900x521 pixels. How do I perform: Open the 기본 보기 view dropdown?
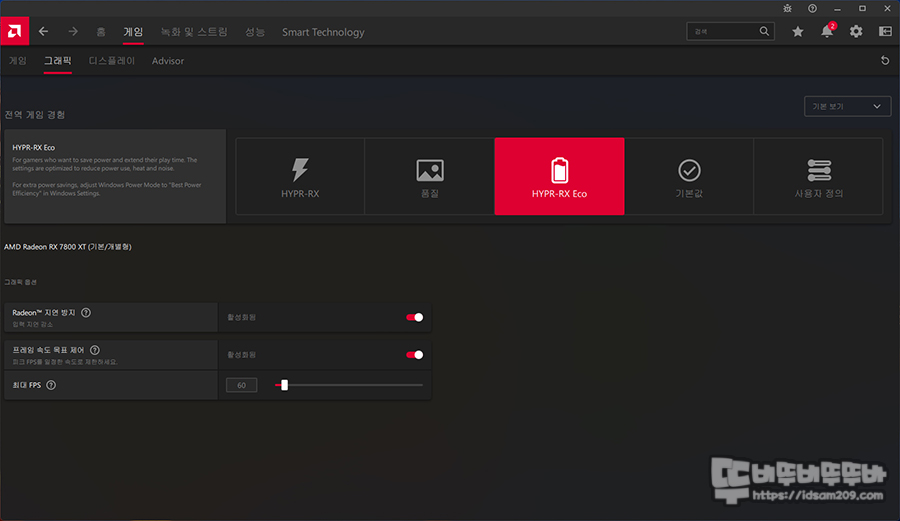click(847, 106)
